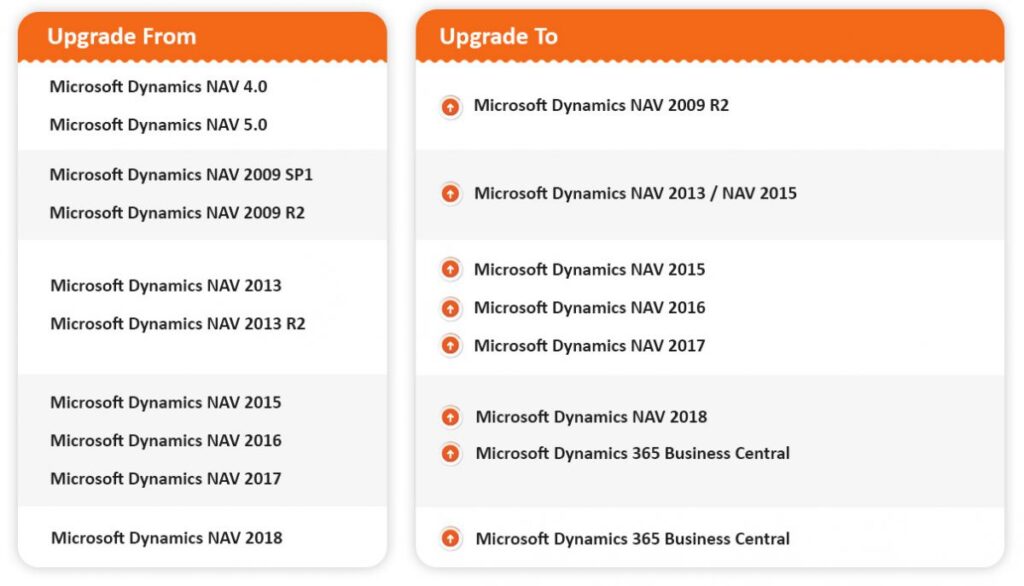The height and width of the screenshot is (586, 1024).
Task: Open Microsoft Dynamics NAV 2013 / NAV 2015 target
Action: point(635,193)
